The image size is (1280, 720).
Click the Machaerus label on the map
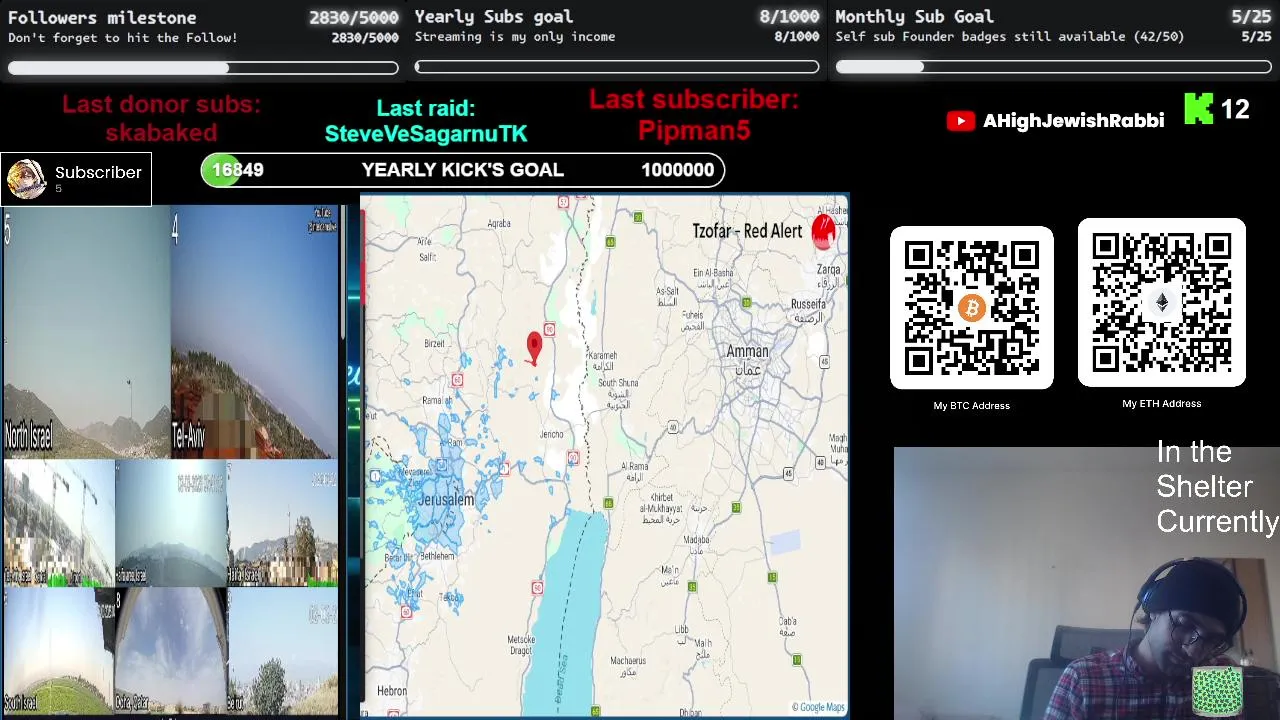(x=628, y=661)
